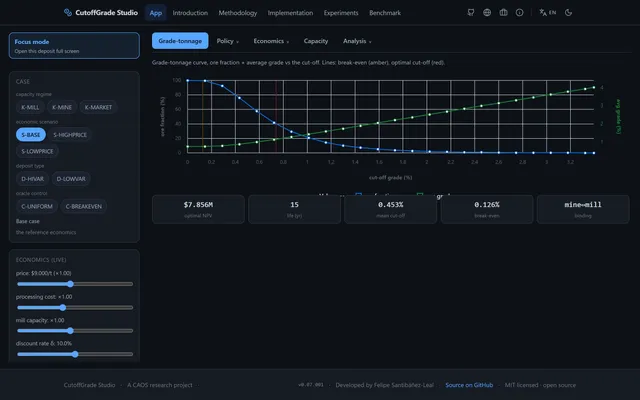Expand the Economics dropdown tab

271,41
